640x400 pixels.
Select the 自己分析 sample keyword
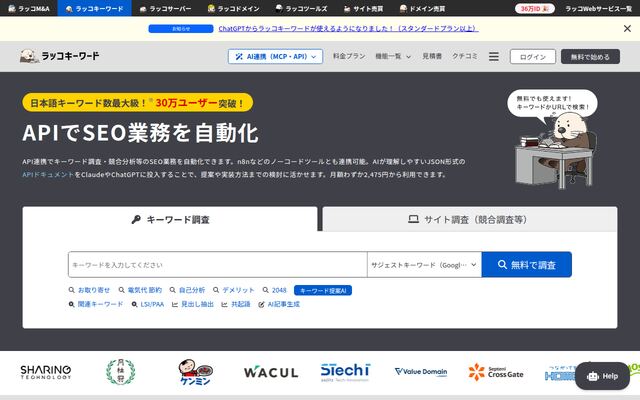tap(187, 290)
